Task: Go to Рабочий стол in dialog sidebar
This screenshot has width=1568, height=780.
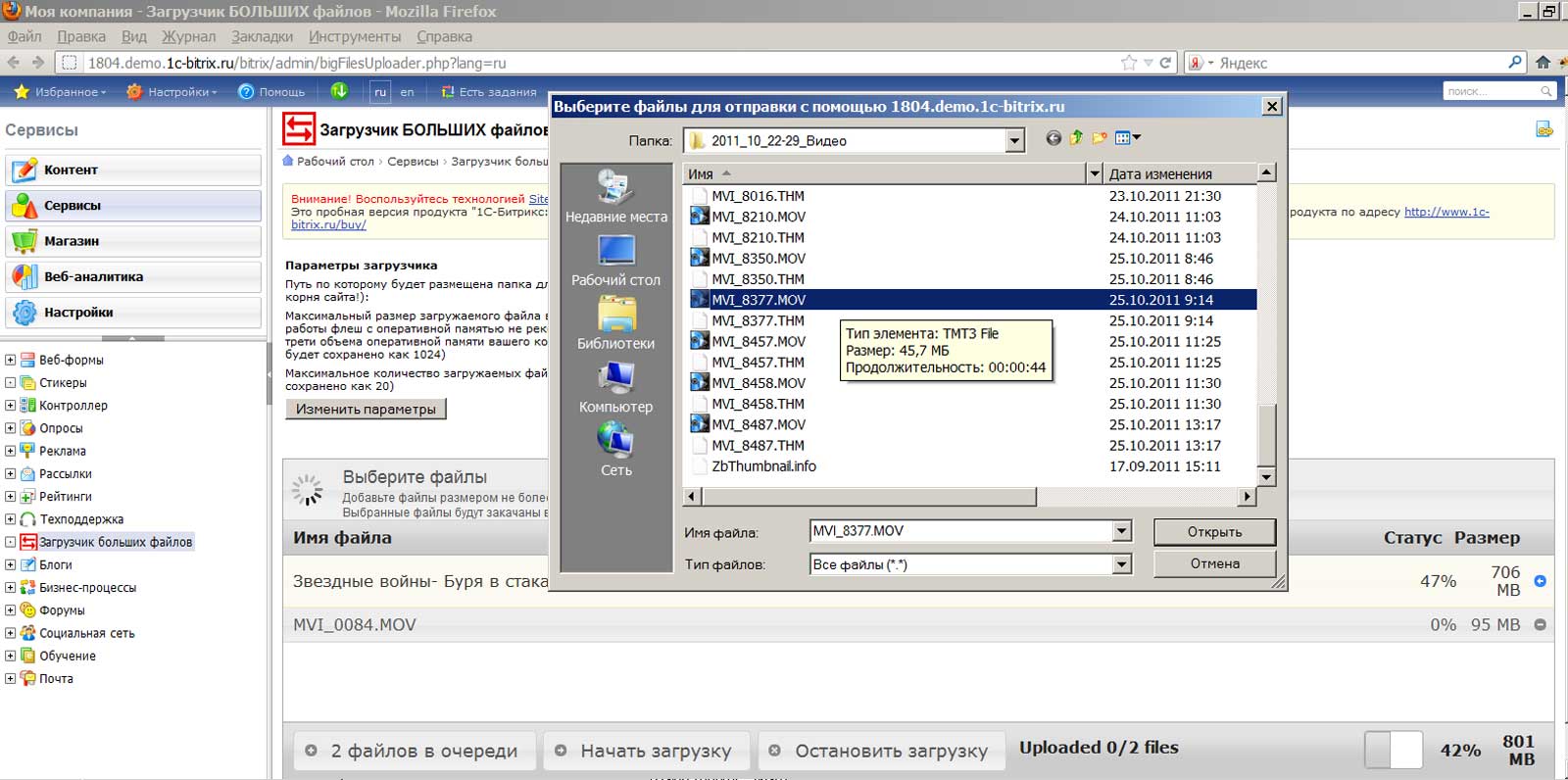Action: [615, 261]
